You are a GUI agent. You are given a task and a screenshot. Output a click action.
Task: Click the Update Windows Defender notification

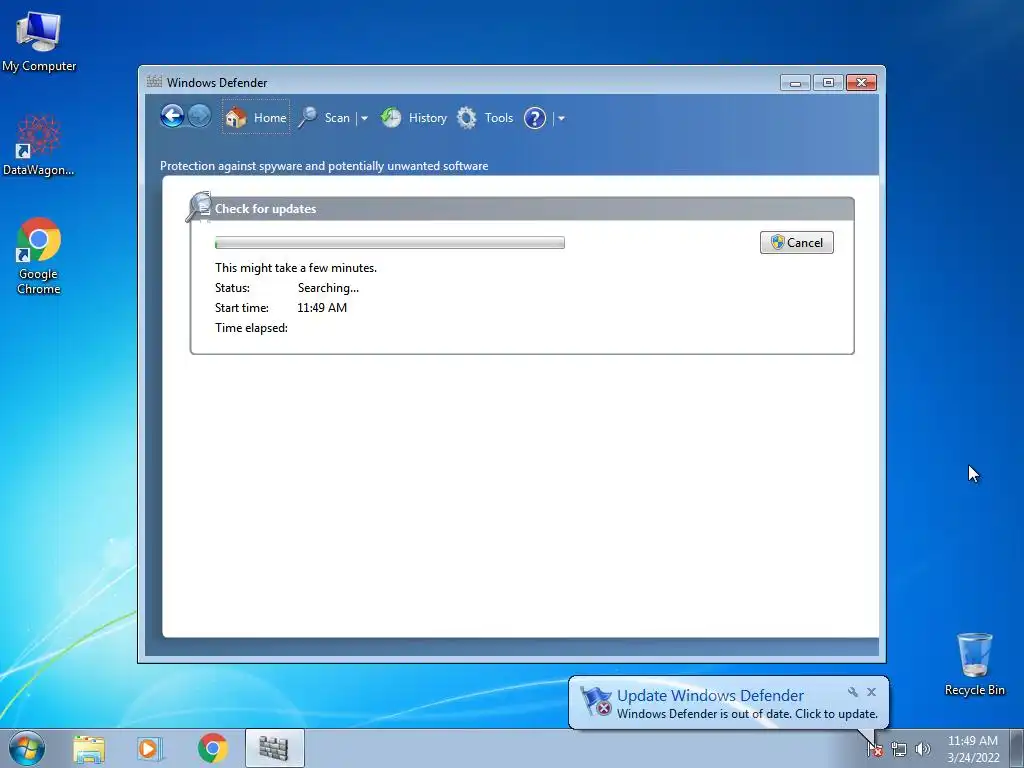click(x=728, y=703)
